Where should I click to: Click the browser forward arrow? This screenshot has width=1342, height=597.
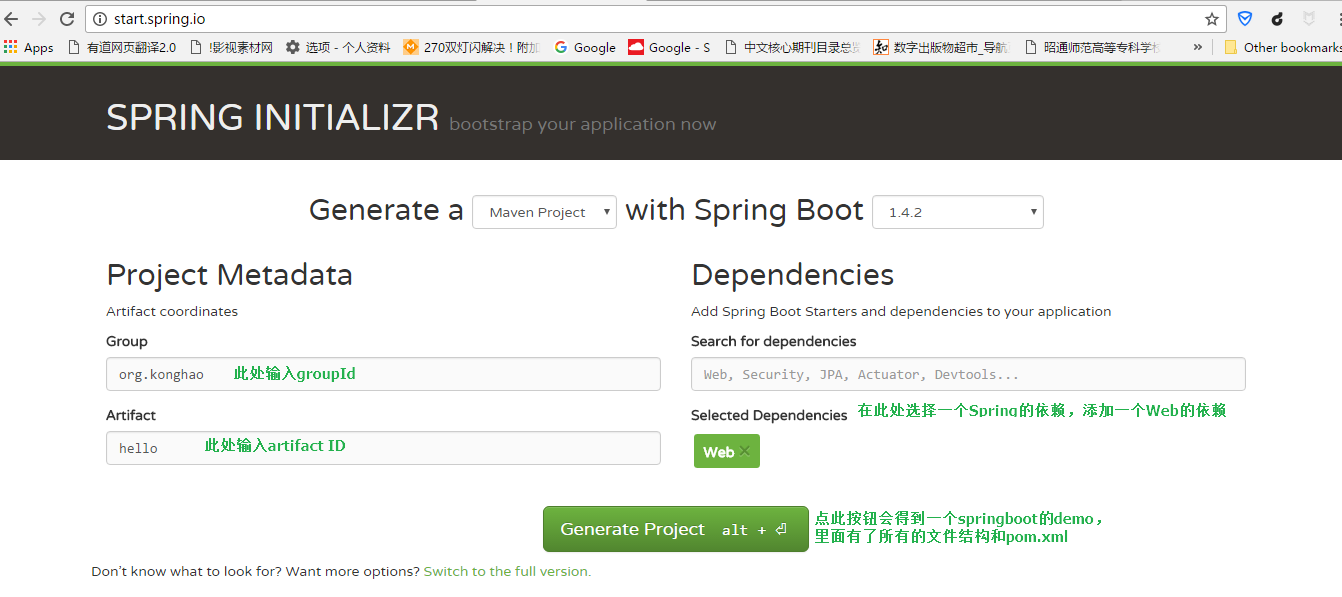(39, 19)
